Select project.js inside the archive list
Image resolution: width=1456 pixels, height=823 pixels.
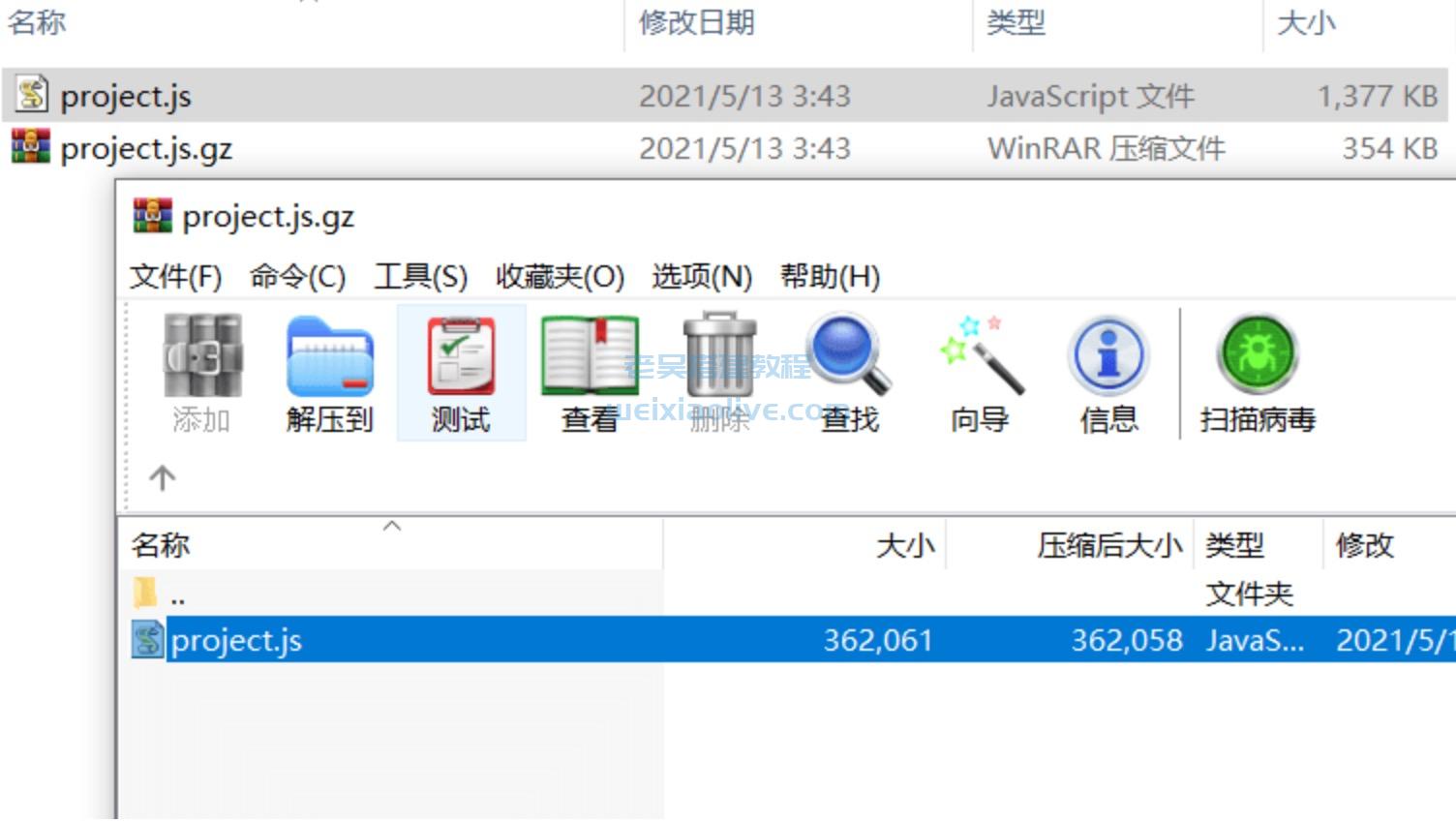click(236, 640)
